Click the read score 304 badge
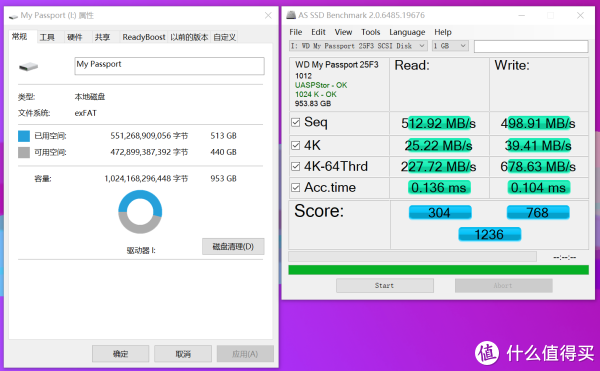 pyautogui.click(x=440, y=212)
